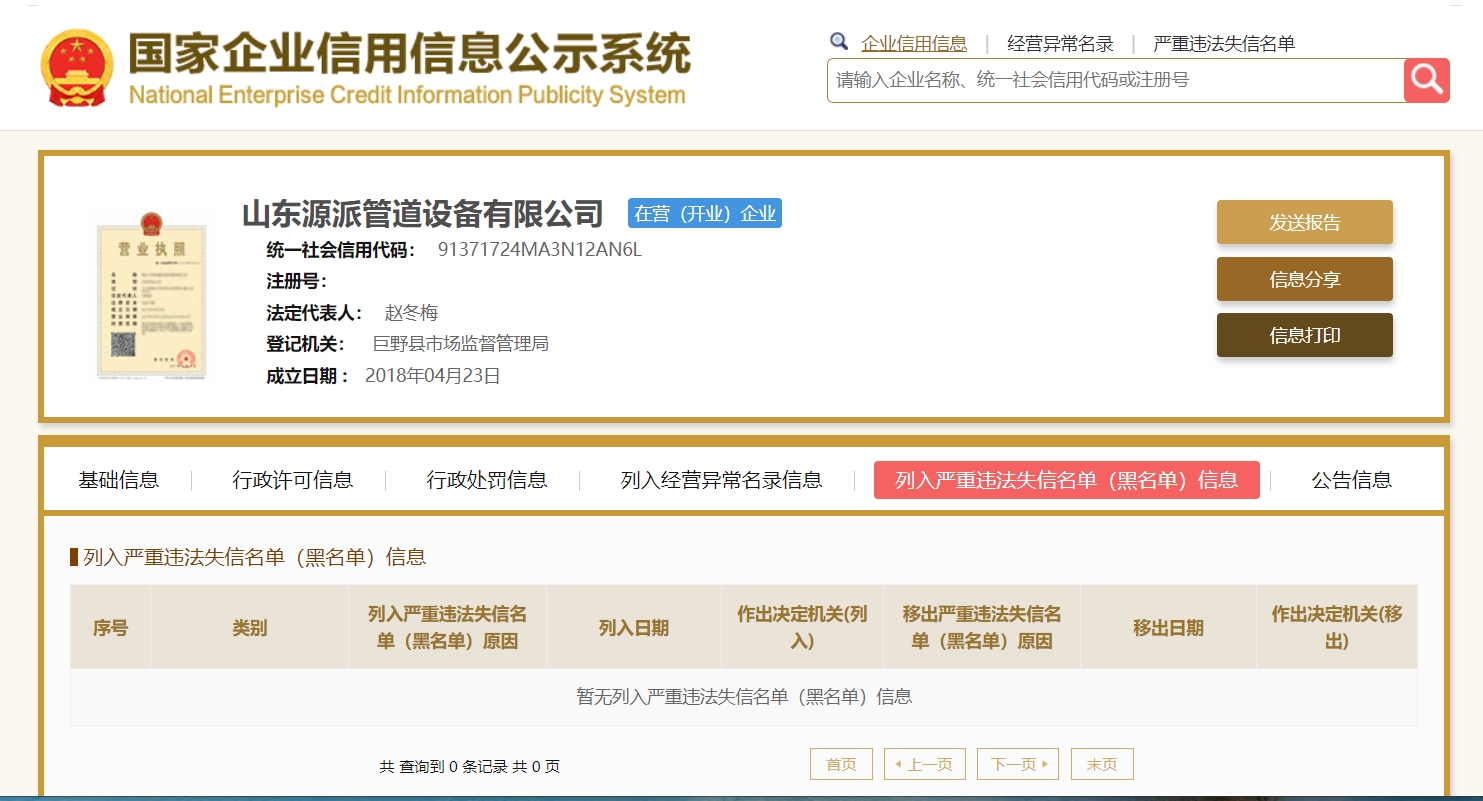Click the 类别 column header

(249, 628)
